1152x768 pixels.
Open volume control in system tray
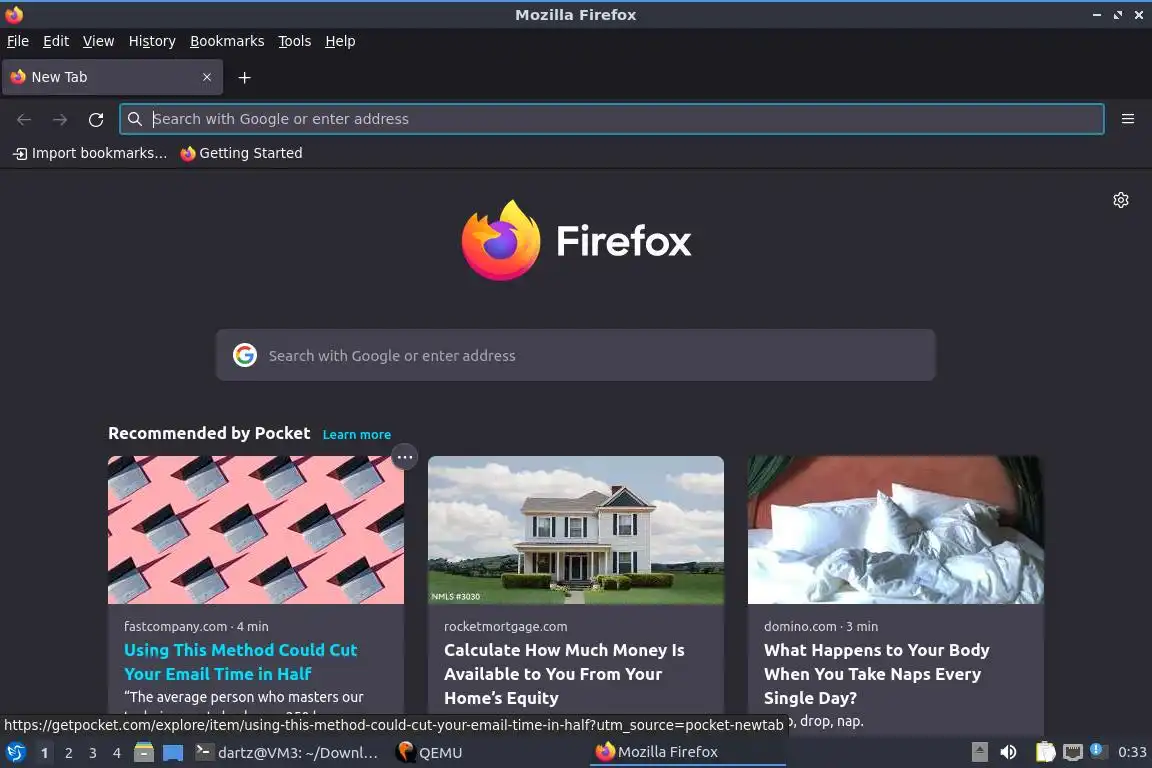click(x=1009, y=752)
